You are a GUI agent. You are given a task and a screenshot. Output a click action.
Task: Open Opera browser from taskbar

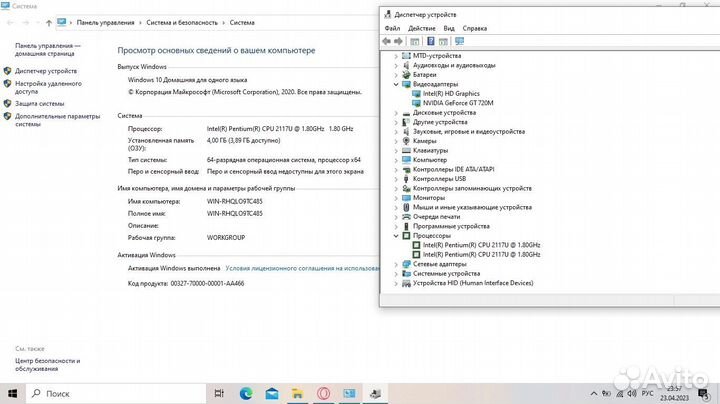tap(323, 393)
